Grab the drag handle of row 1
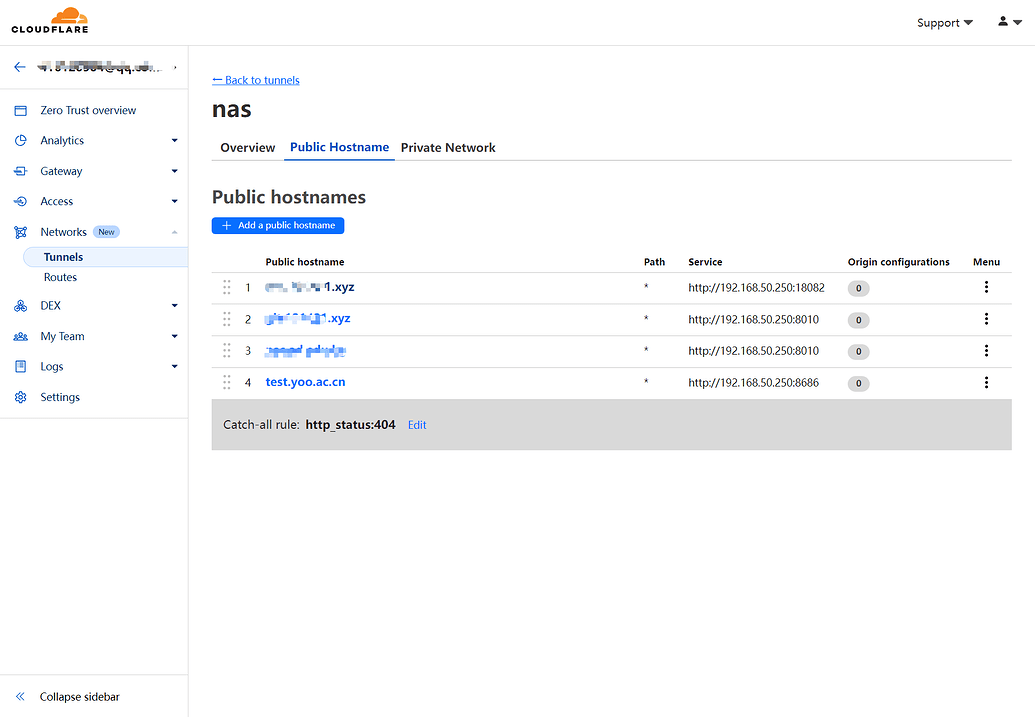The height and width of the screenshot is (717, 1035). tap(226, 287)
